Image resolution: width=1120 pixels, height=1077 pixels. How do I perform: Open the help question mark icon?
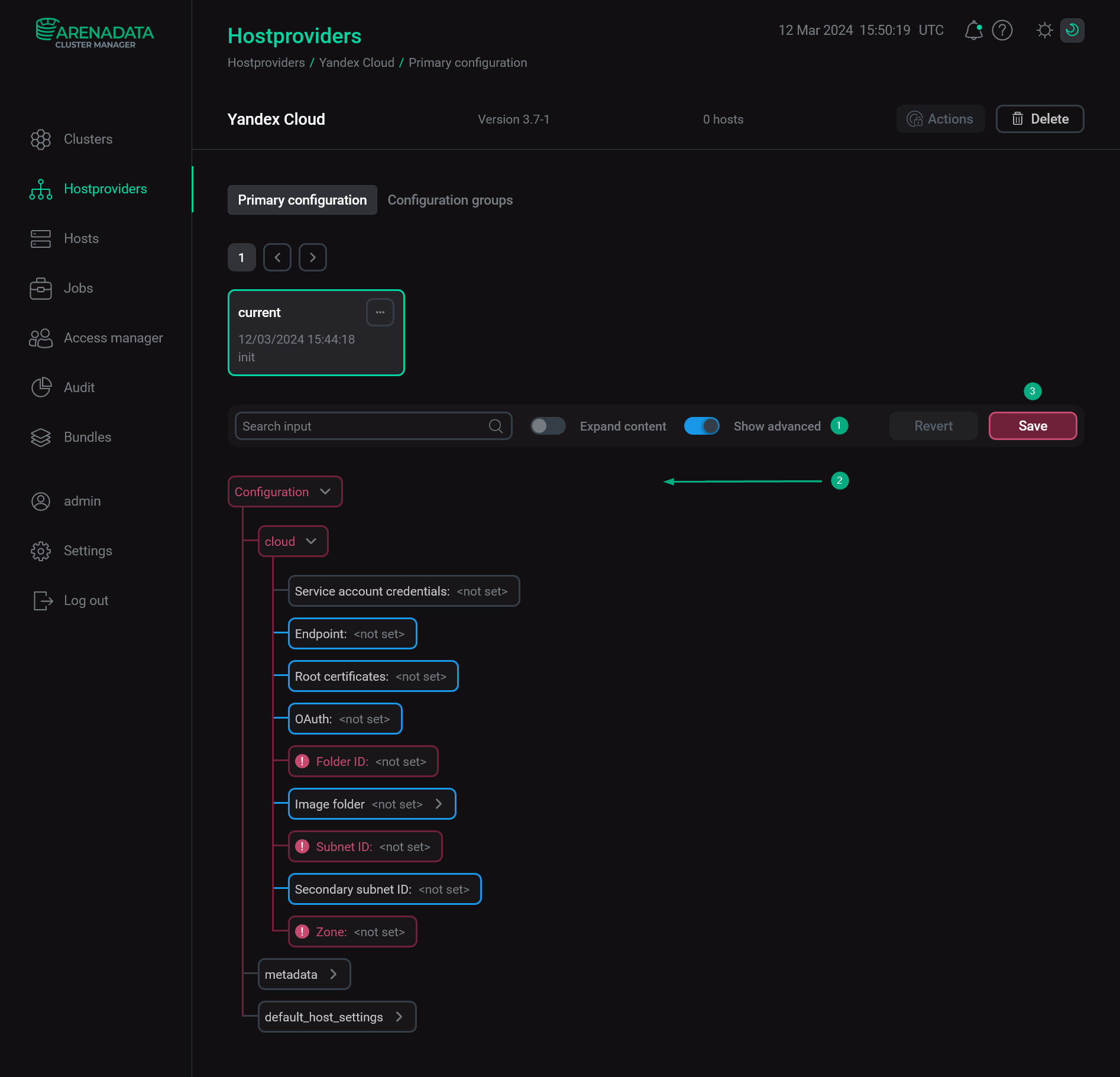point(1002,30)
